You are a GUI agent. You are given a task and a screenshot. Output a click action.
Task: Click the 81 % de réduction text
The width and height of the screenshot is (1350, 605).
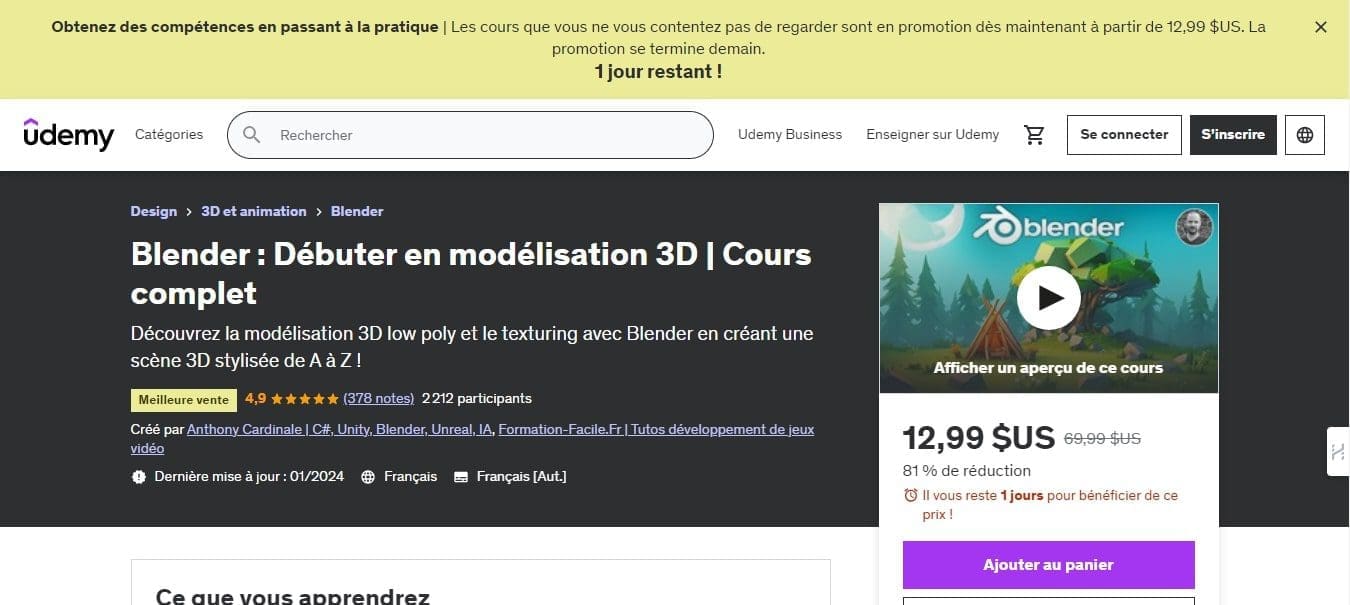click(x=967, y=471)
